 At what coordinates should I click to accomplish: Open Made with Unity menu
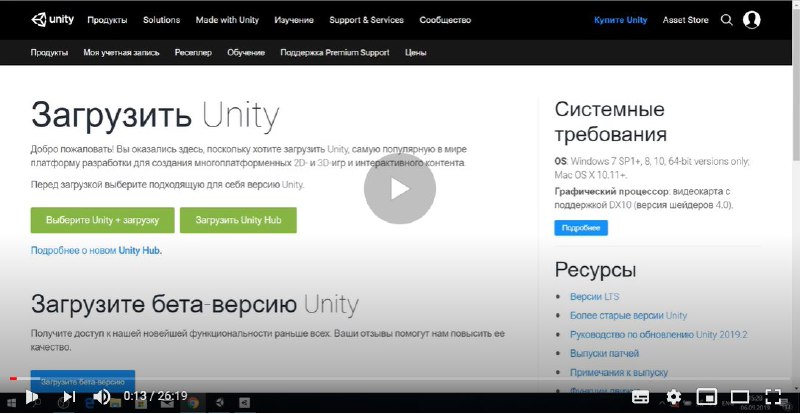pos(227,20)
